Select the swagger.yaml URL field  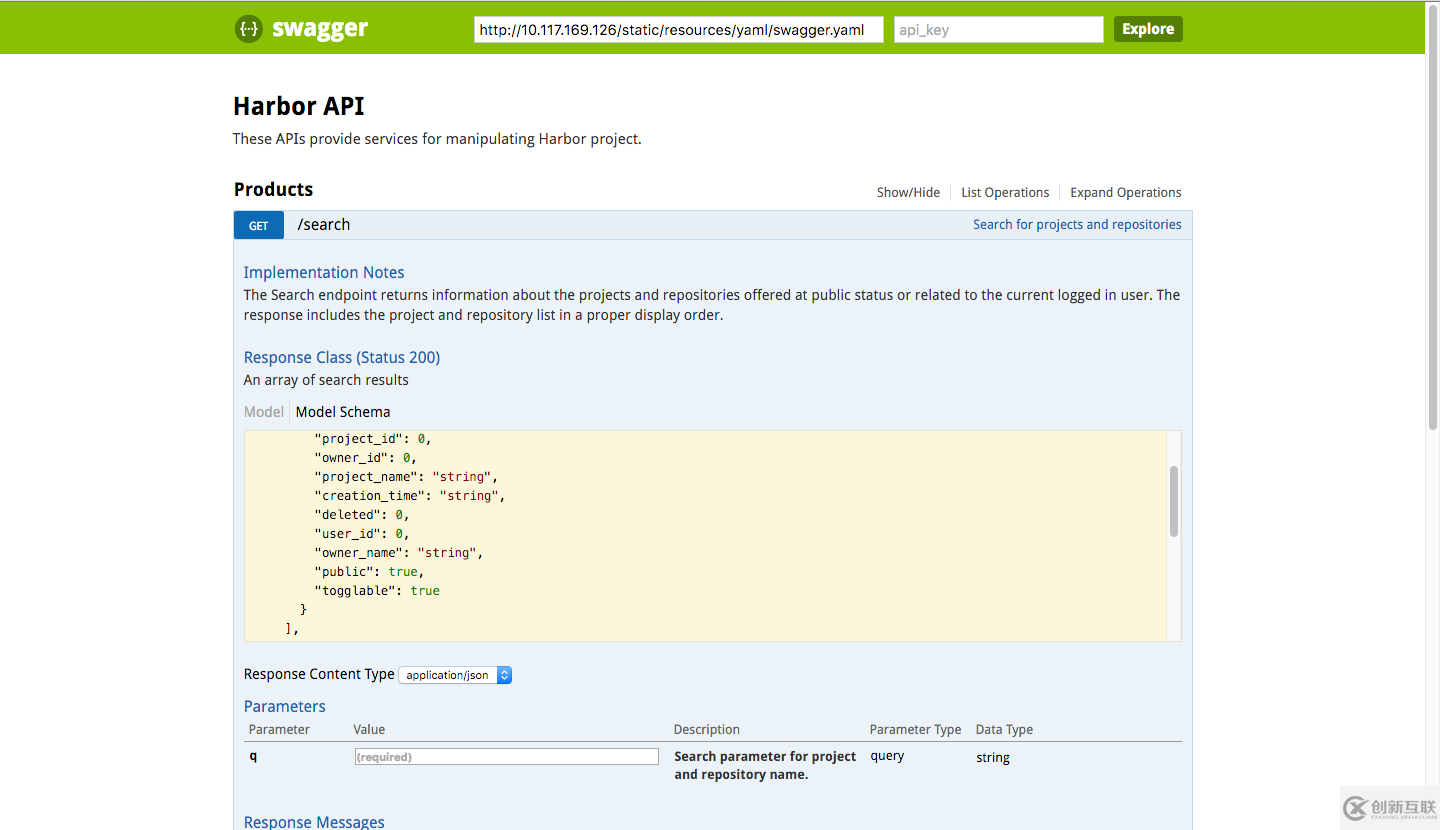pyautogui.click(x=678, y=29)
